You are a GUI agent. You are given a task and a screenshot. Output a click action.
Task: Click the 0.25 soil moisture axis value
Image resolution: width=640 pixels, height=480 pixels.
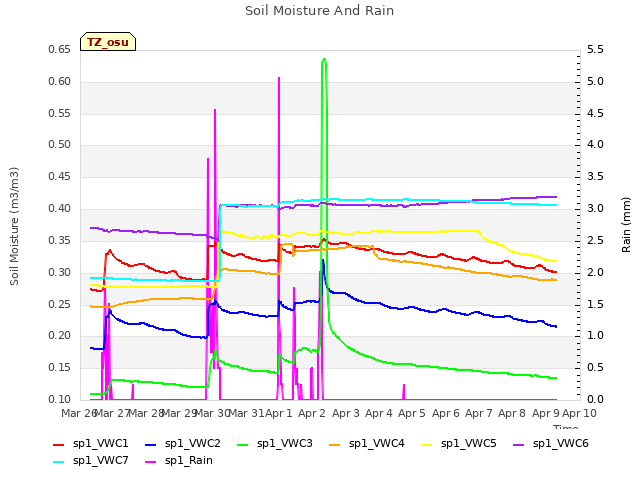tap(60, 304)
